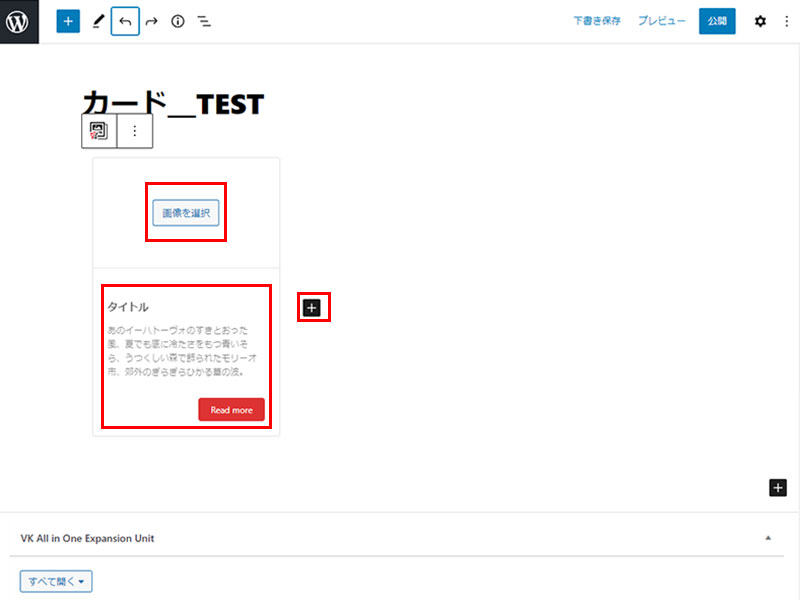Select the pencil Tools icon

(x=98, y=21)
